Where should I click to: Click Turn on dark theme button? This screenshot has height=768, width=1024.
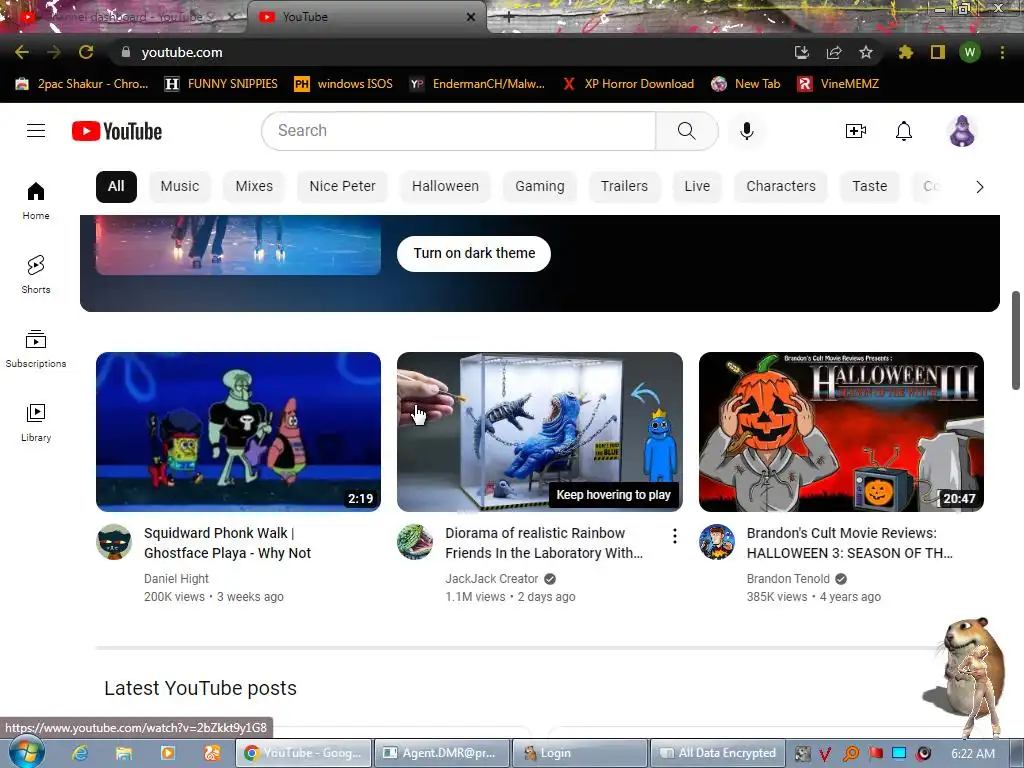pyautogui.click(x=474, y=253)
